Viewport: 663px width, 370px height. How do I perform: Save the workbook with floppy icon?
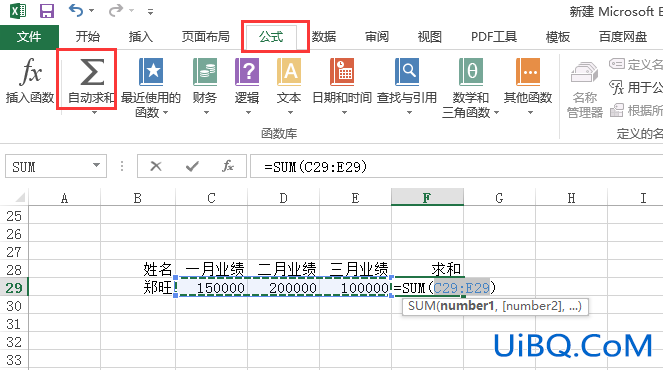pyautogui.click(x=47, y=11)
